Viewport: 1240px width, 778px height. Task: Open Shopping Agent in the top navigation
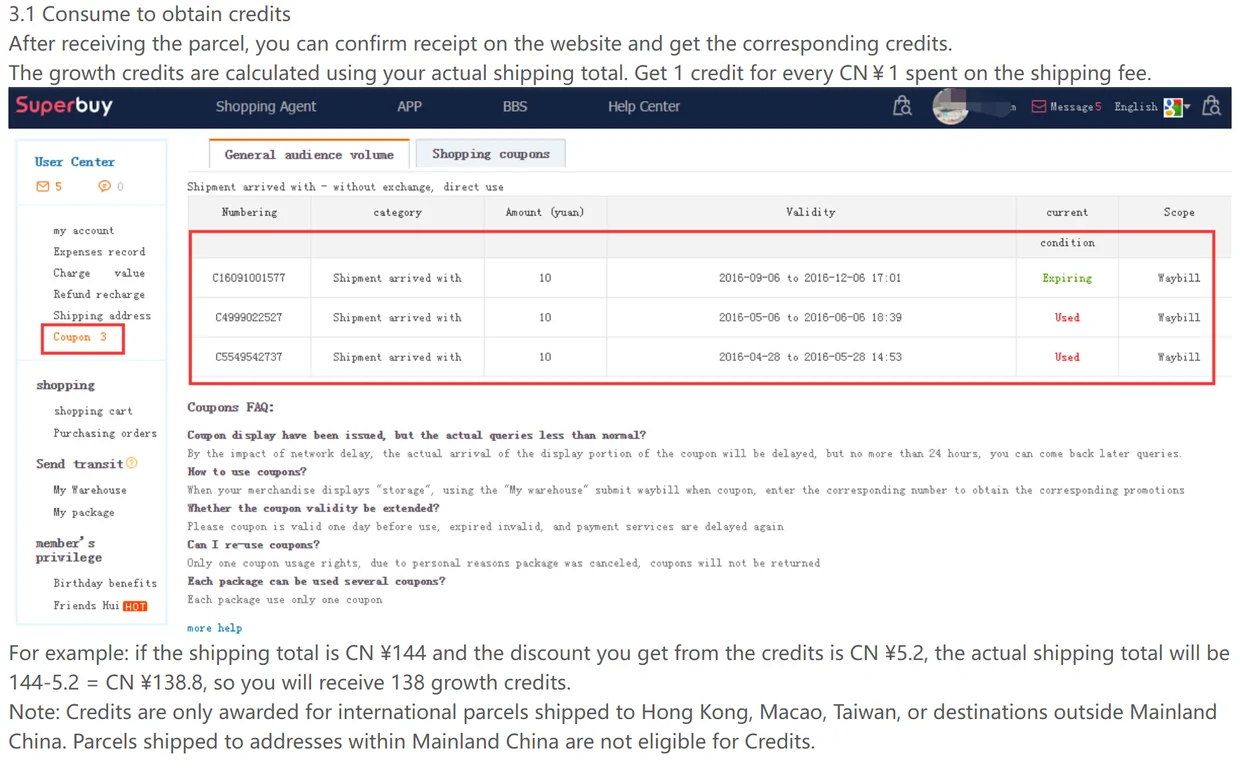(x=266, y=106)
